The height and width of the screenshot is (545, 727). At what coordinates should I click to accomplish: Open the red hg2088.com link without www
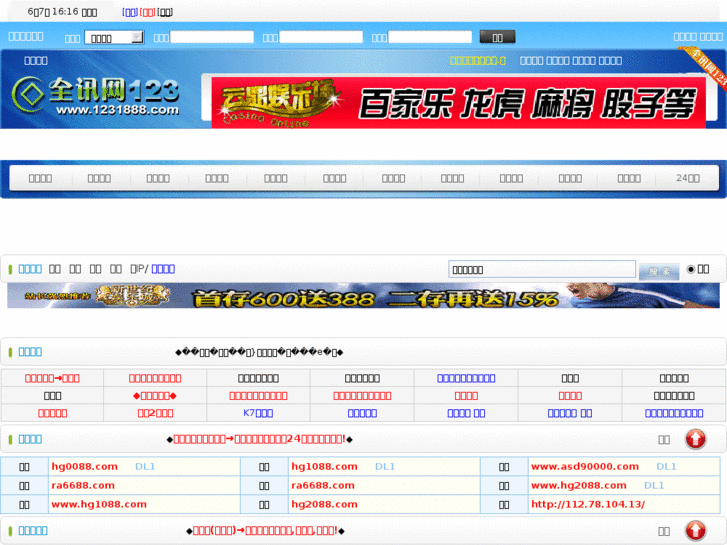[x=324, y=505]
